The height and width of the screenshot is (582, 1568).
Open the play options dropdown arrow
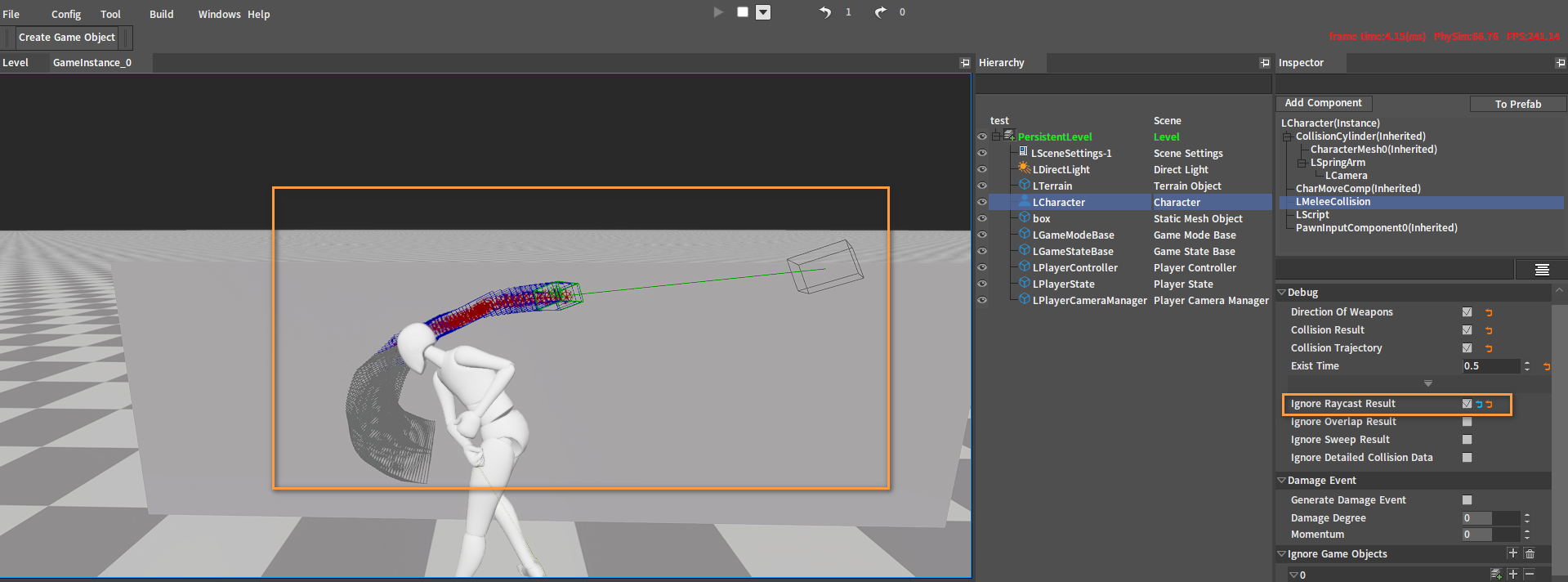(763, 12)
